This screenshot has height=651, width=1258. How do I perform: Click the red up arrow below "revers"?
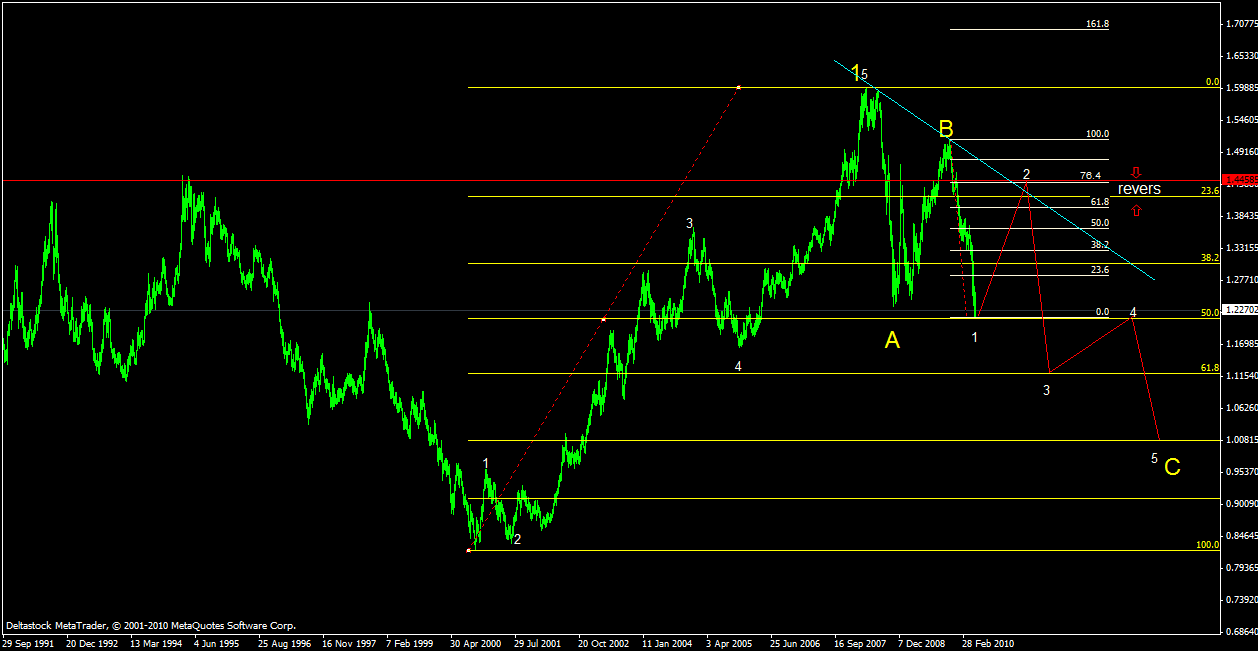click(x=1136, y=209)
